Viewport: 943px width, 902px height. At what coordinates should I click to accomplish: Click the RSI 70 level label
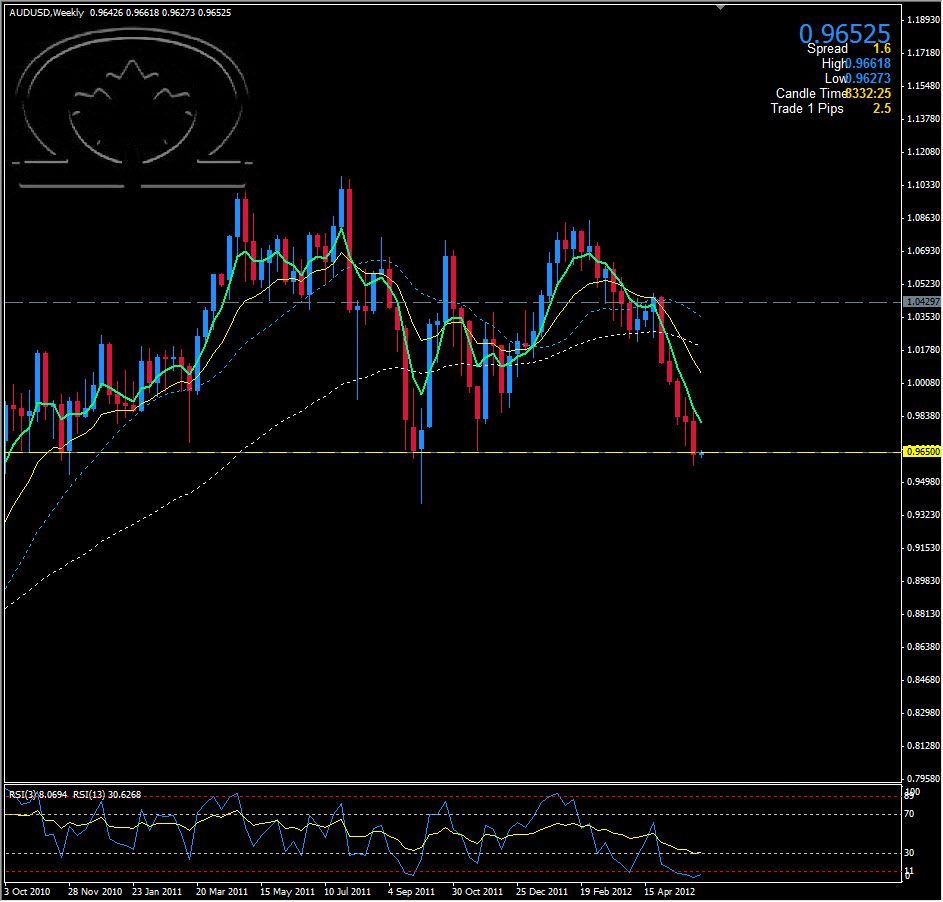[x=910, y=815]
